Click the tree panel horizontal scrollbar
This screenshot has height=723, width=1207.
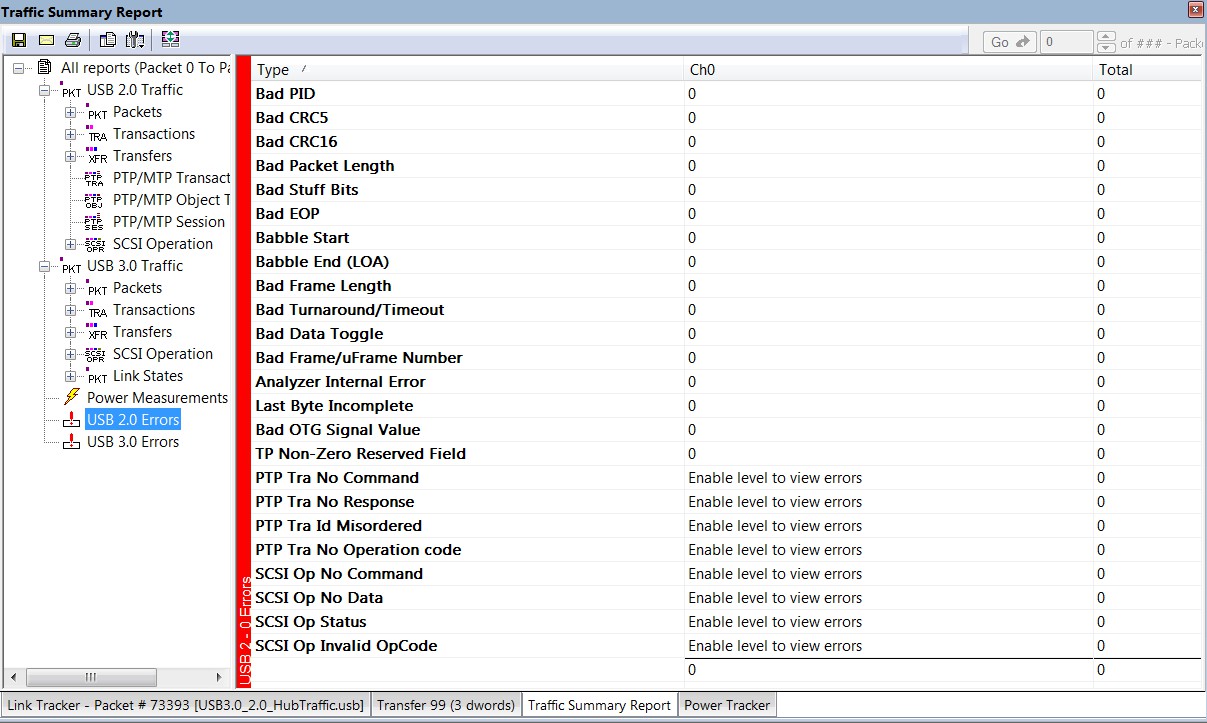click(x=117, y=677)
